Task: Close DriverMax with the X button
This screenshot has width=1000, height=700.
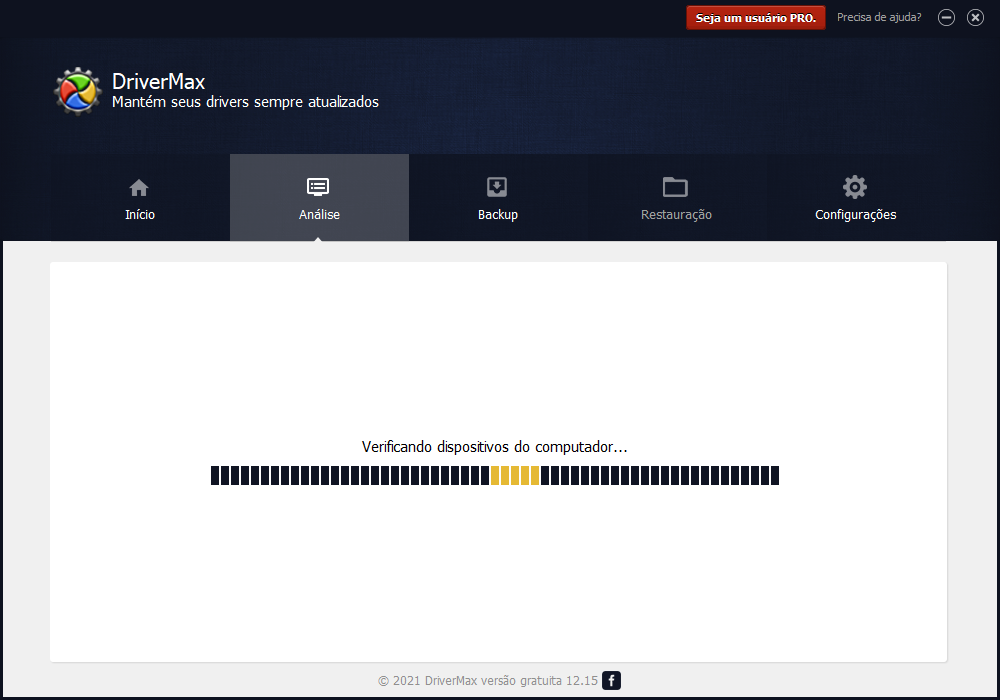Action: click(975, 18)
